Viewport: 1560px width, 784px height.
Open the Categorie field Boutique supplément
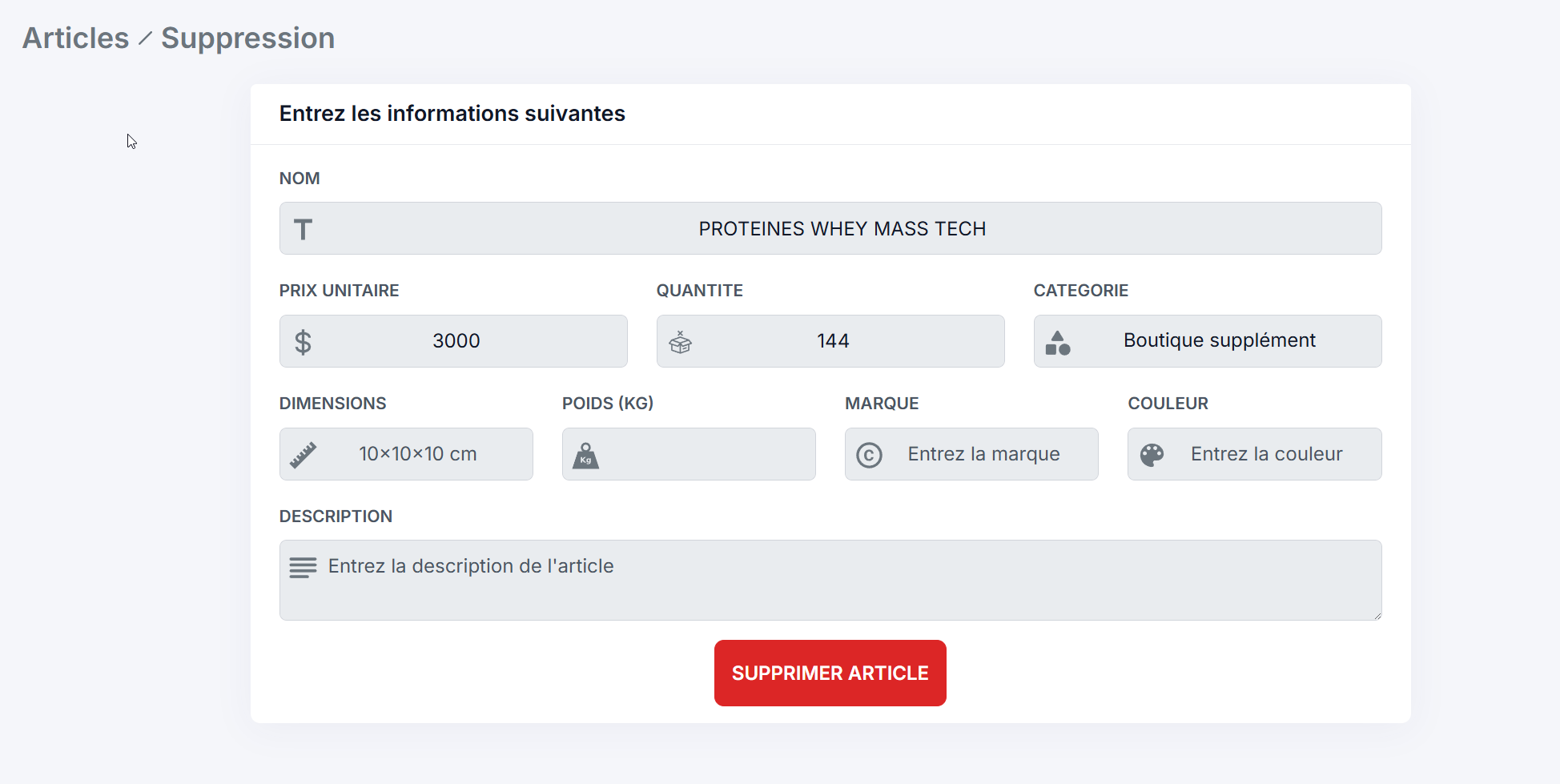pos(1208,341)
